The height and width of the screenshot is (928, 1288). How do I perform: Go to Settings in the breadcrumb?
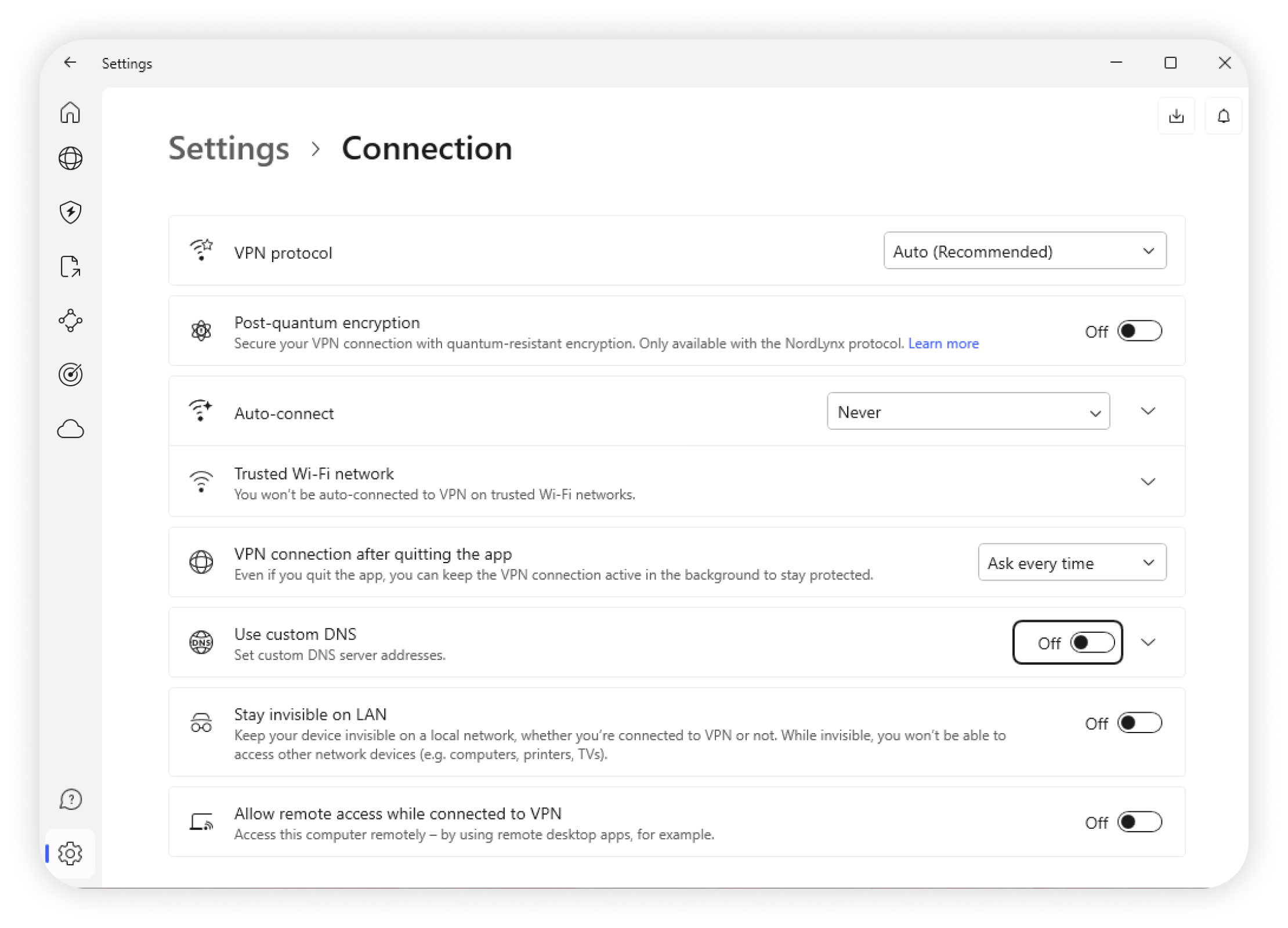point(229,148)
